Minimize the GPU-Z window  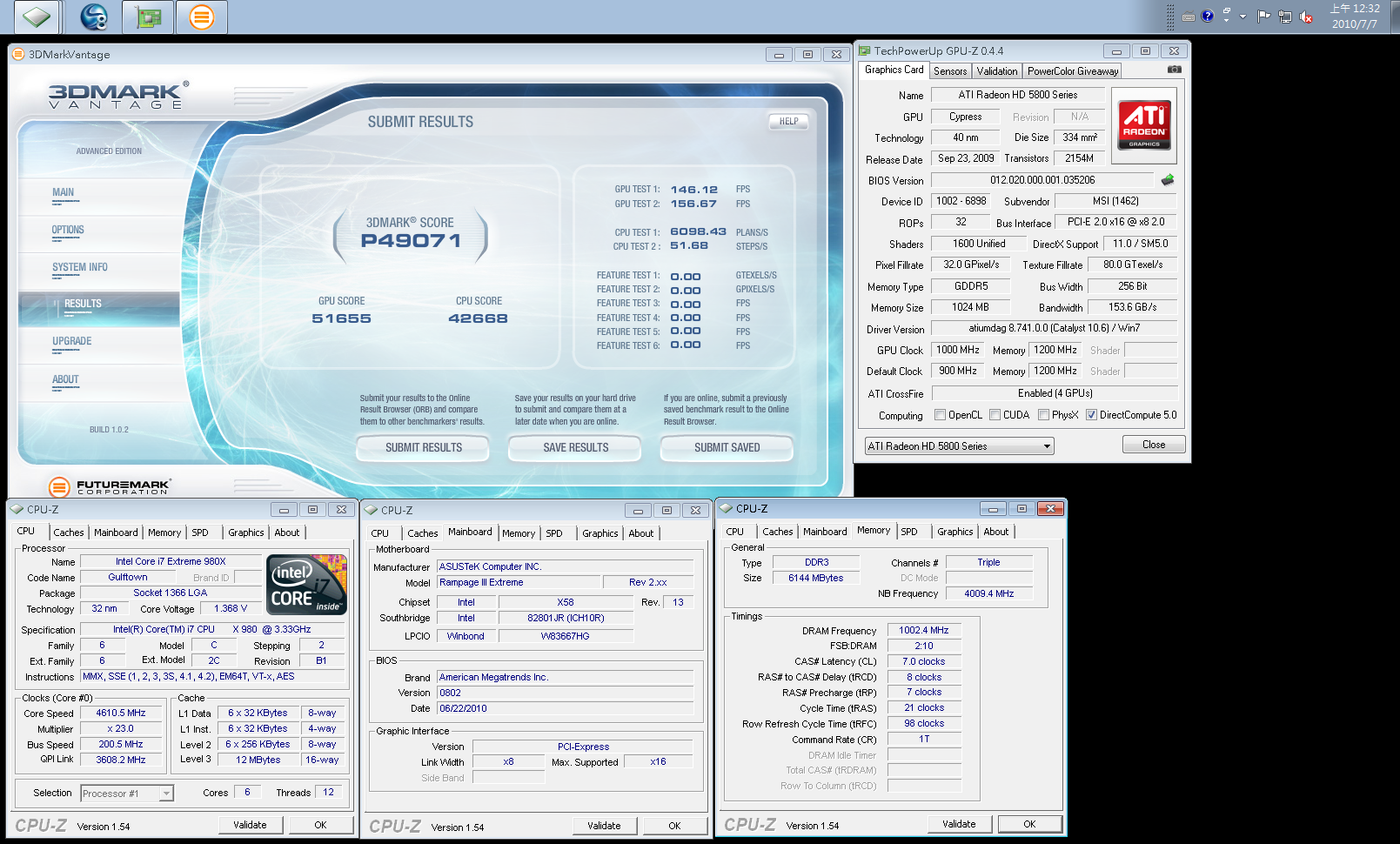pos(1116,51)
